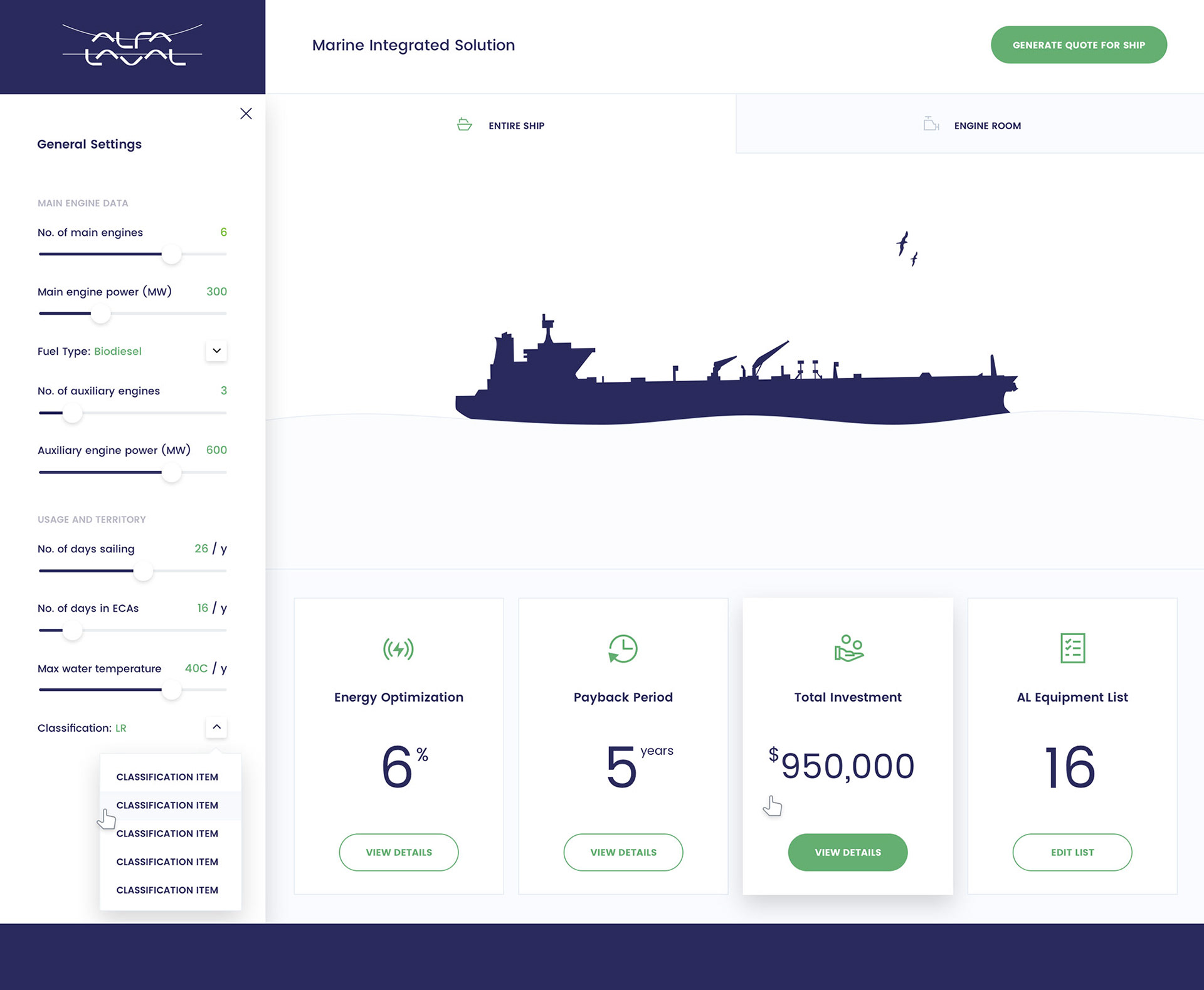
Task: Click the AL Equipment List checklist icon
Action: pos(1072,648)
